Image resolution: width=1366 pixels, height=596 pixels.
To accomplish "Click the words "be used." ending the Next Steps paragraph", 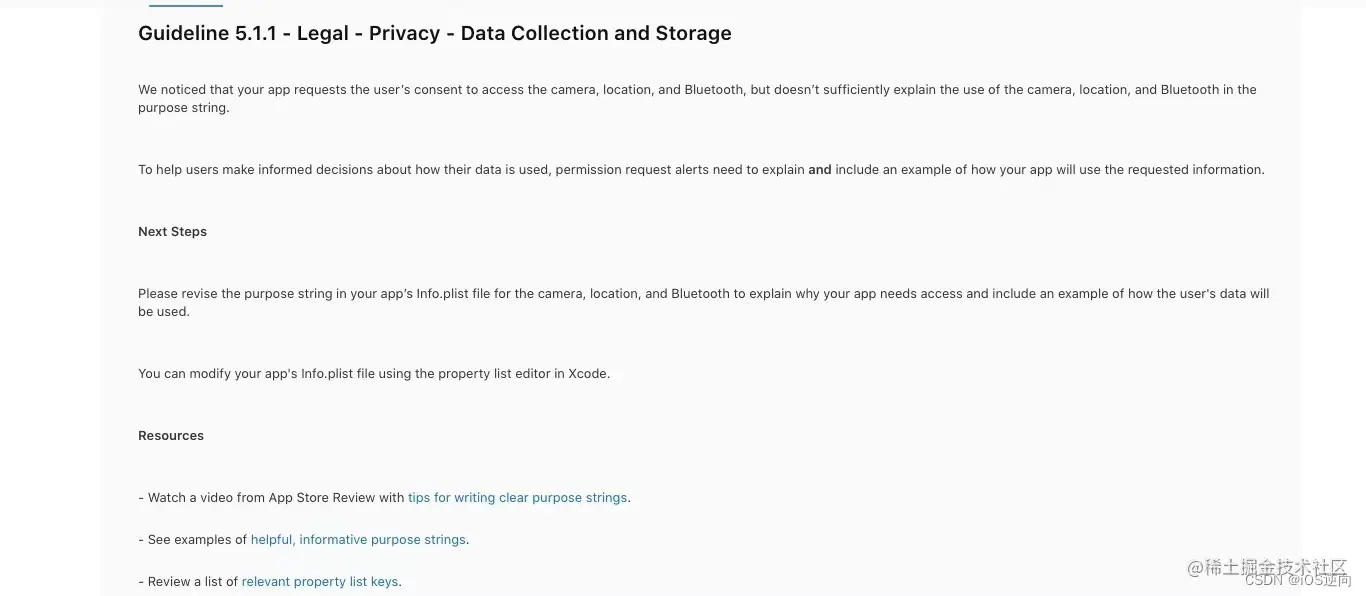I will pyautogui.click(x=163, y=312).
